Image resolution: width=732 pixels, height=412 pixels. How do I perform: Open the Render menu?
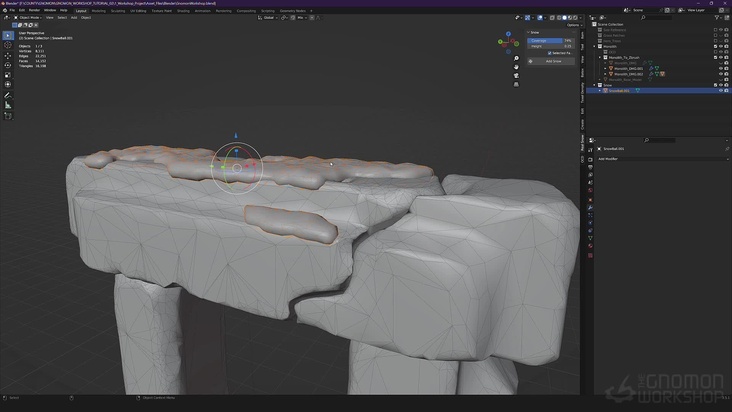[34, 10]
